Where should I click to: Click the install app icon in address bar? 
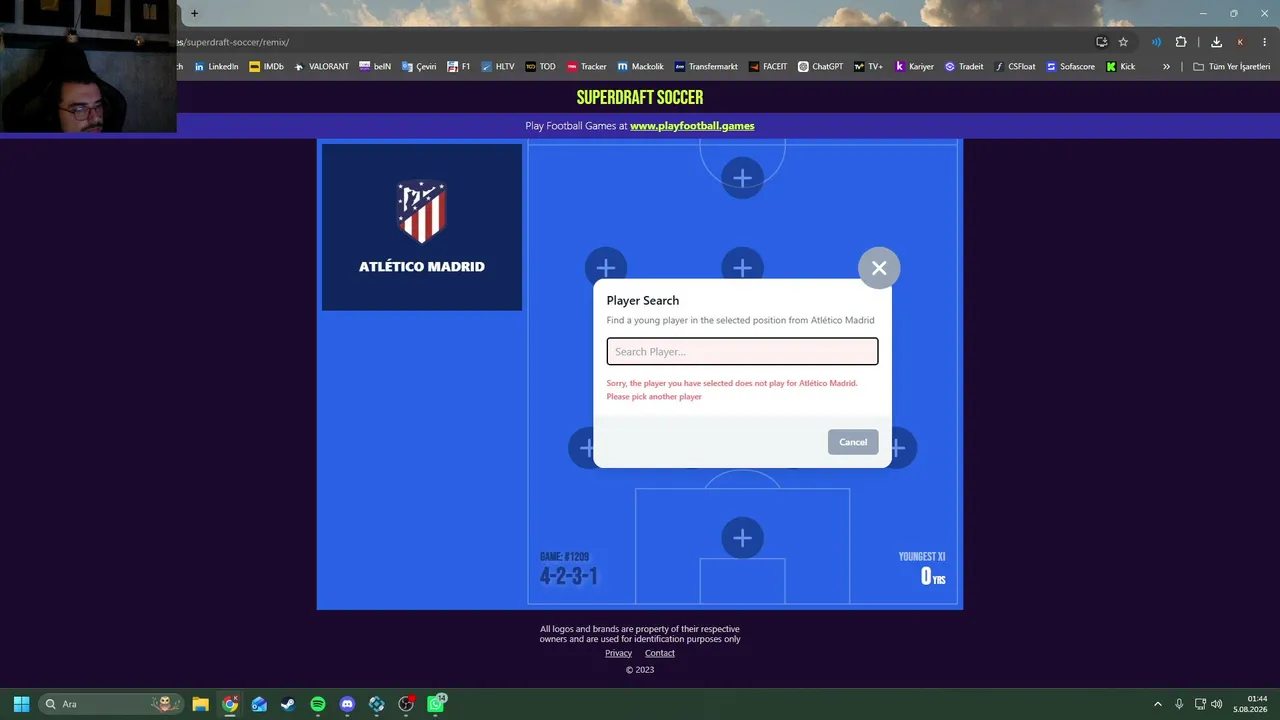[1101, 42]
